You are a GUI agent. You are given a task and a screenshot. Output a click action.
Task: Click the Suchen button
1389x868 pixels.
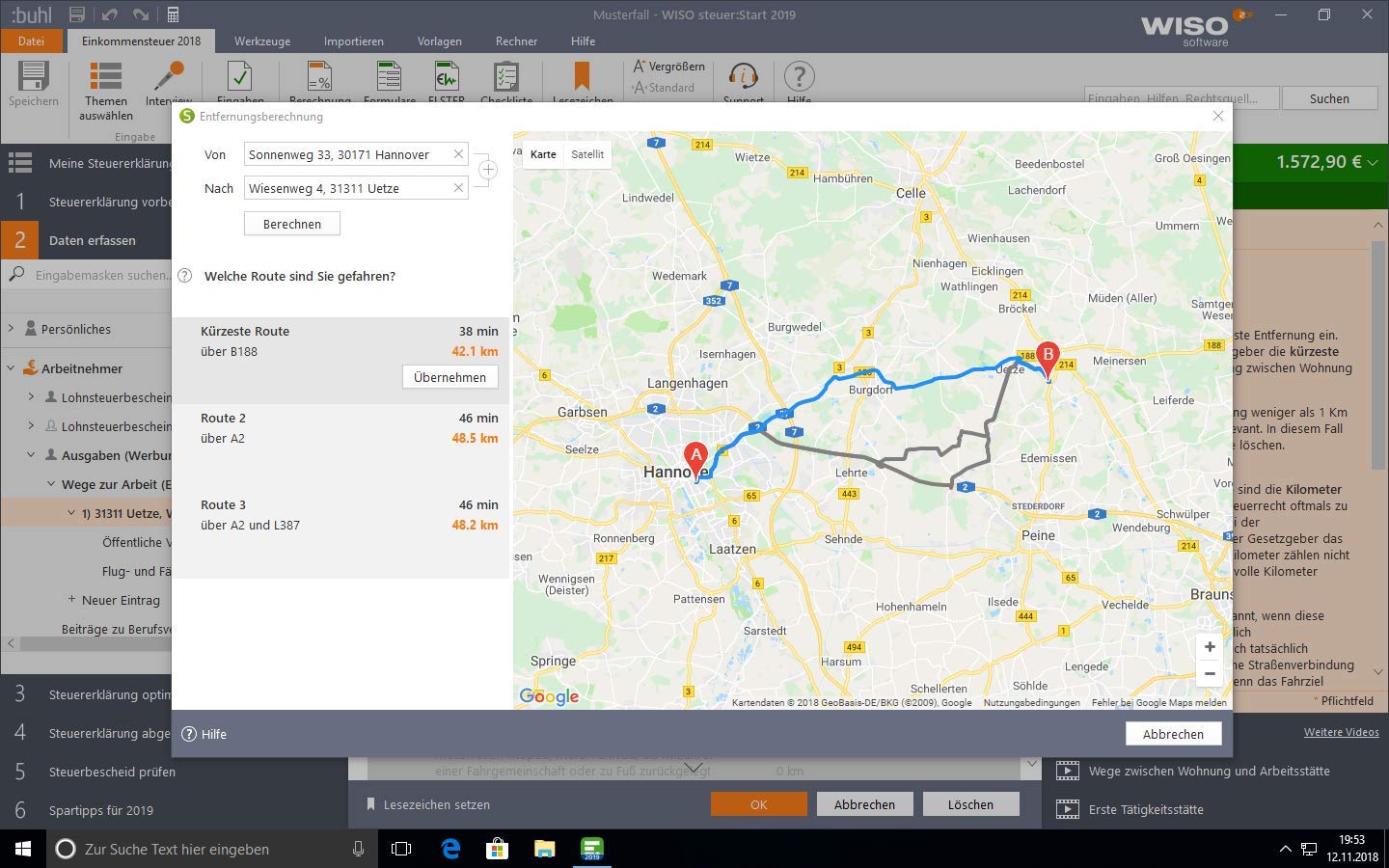click(1329, 98)
